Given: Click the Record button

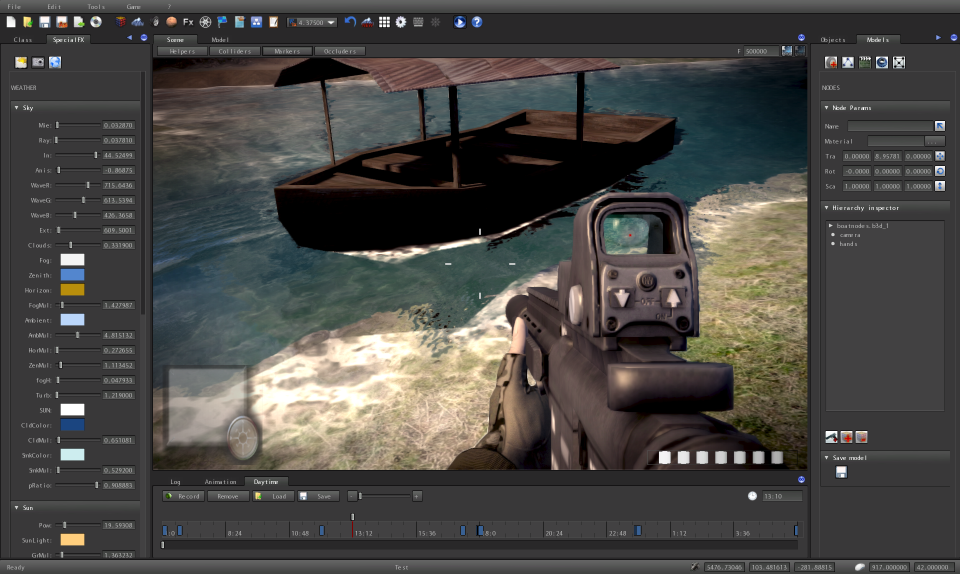Looking at the screenshot, I should tap(183, 496).
